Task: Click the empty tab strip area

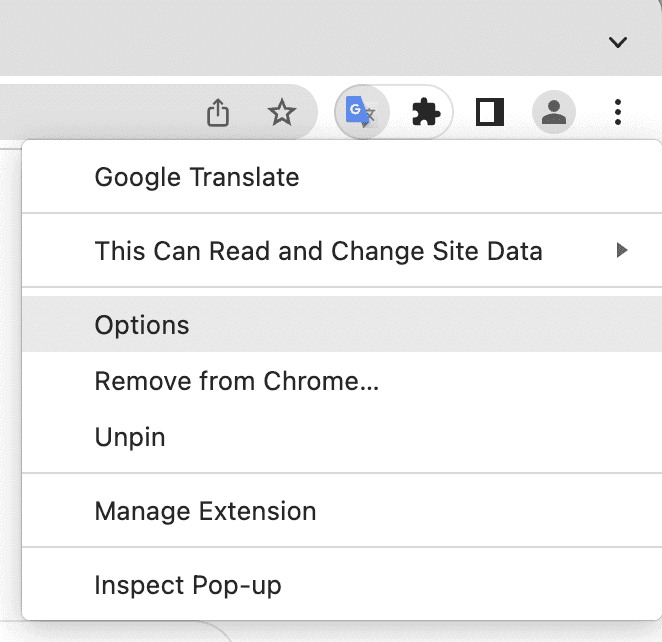Action: coord(300,40)
